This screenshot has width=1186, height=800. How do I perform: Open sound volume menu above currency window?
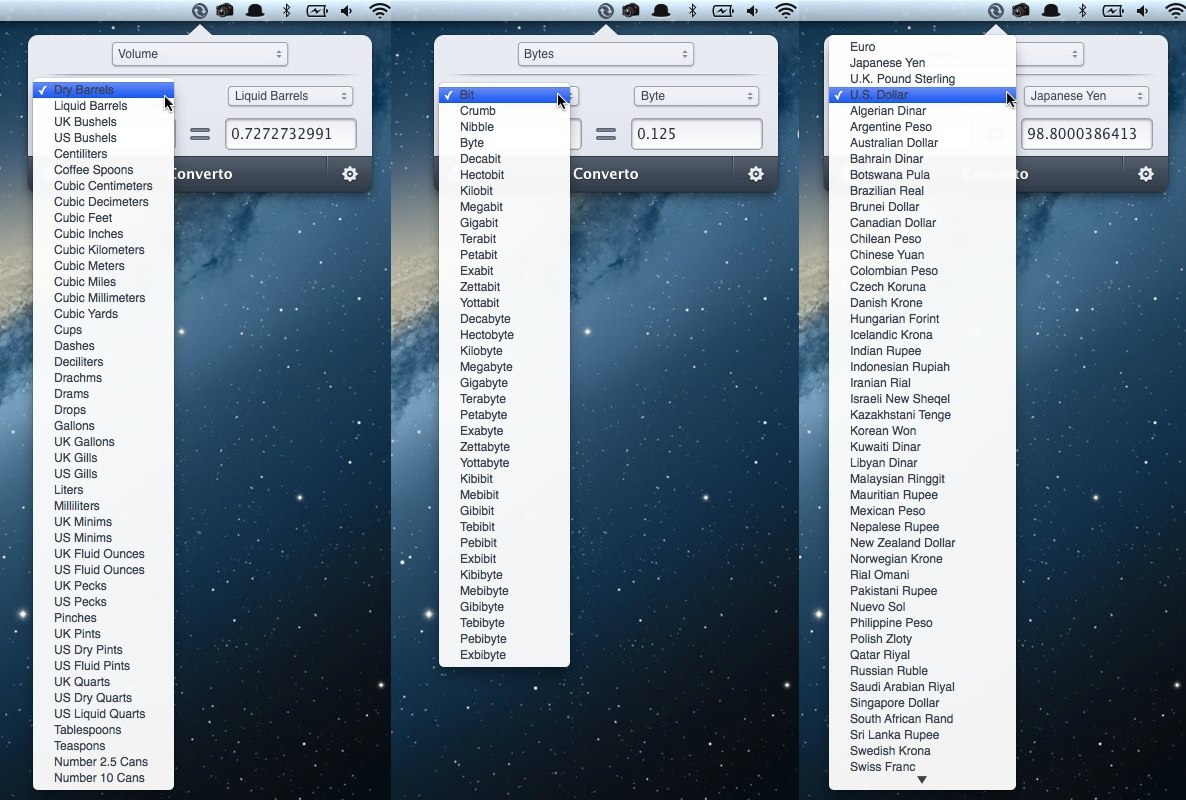[1142, 11]
